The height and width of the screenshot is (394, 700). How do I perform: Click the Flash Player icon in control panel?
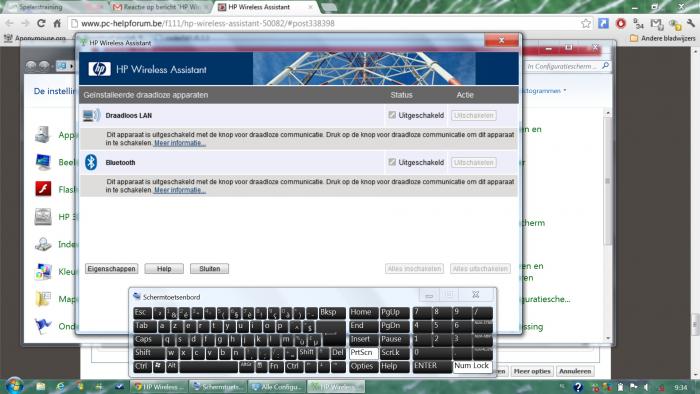[x=43, y=189]
